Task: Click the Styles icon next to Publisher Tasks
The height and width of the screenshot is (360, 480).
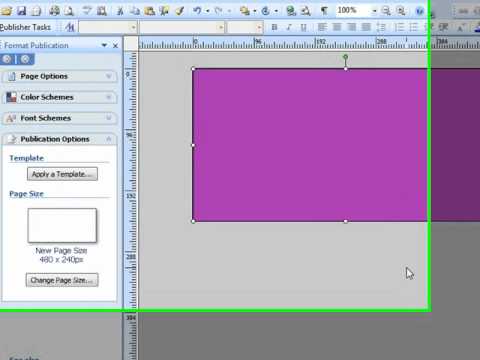Action: click(70, 27)
